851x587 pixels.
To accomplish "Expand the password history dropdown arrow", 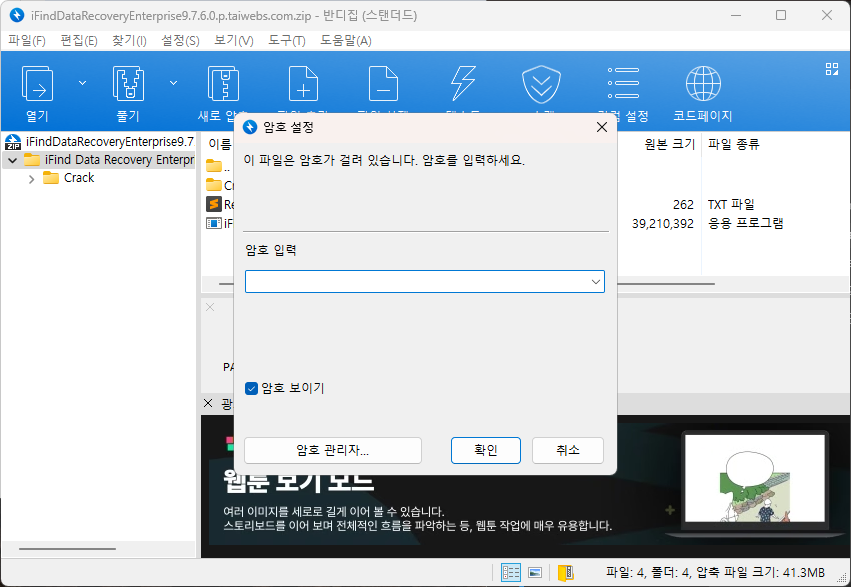I will (595, 282).
